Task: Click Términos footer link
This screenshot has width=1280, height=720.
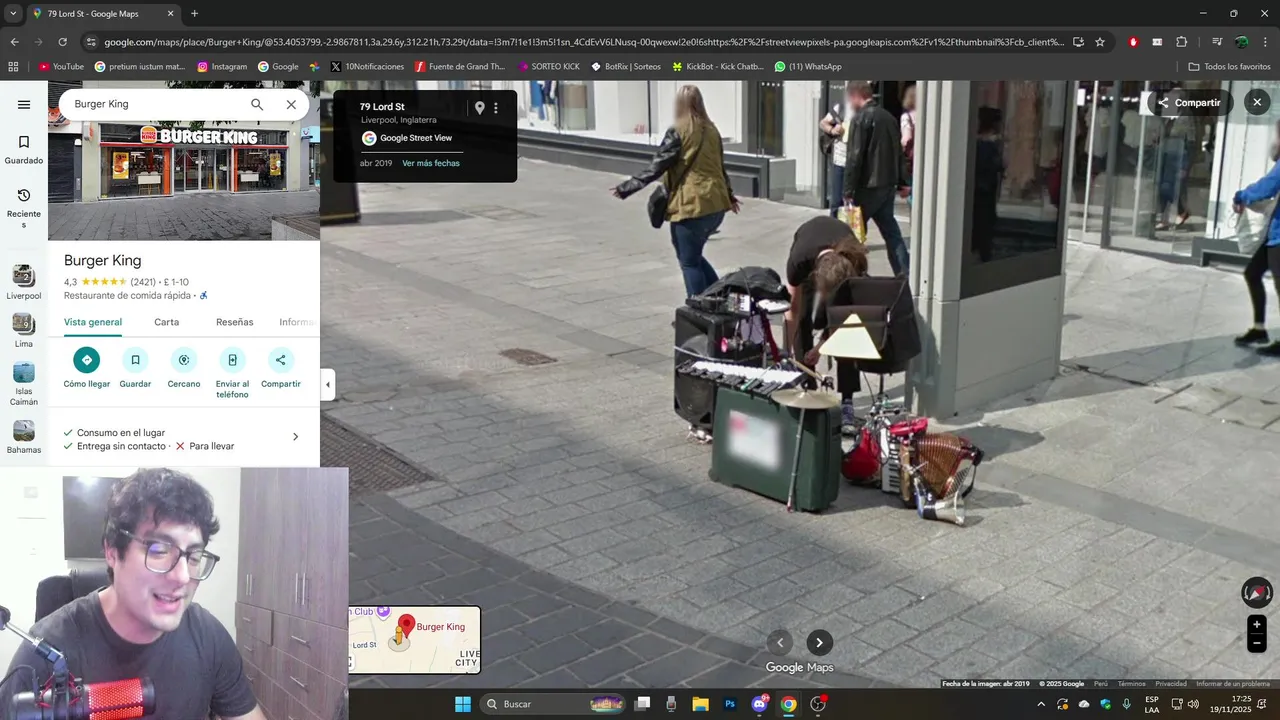Action: coord(1131,684)
